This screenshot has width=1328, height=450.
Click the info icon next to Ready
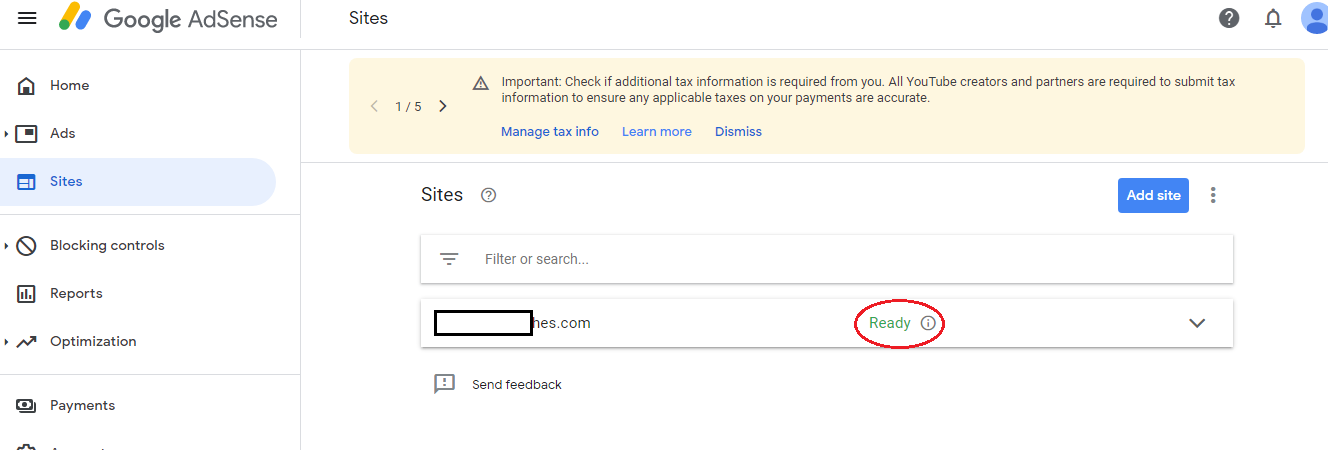pyautogui.click(x=928, y=323)
